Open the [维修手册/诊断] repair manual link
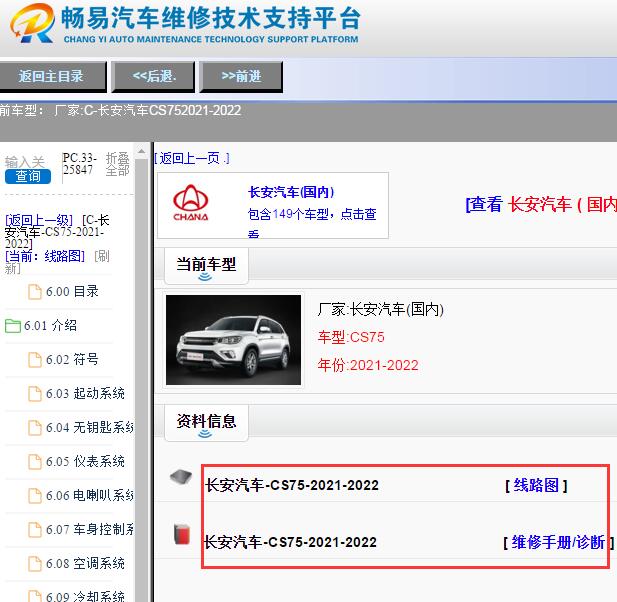 tap(558, 543)
